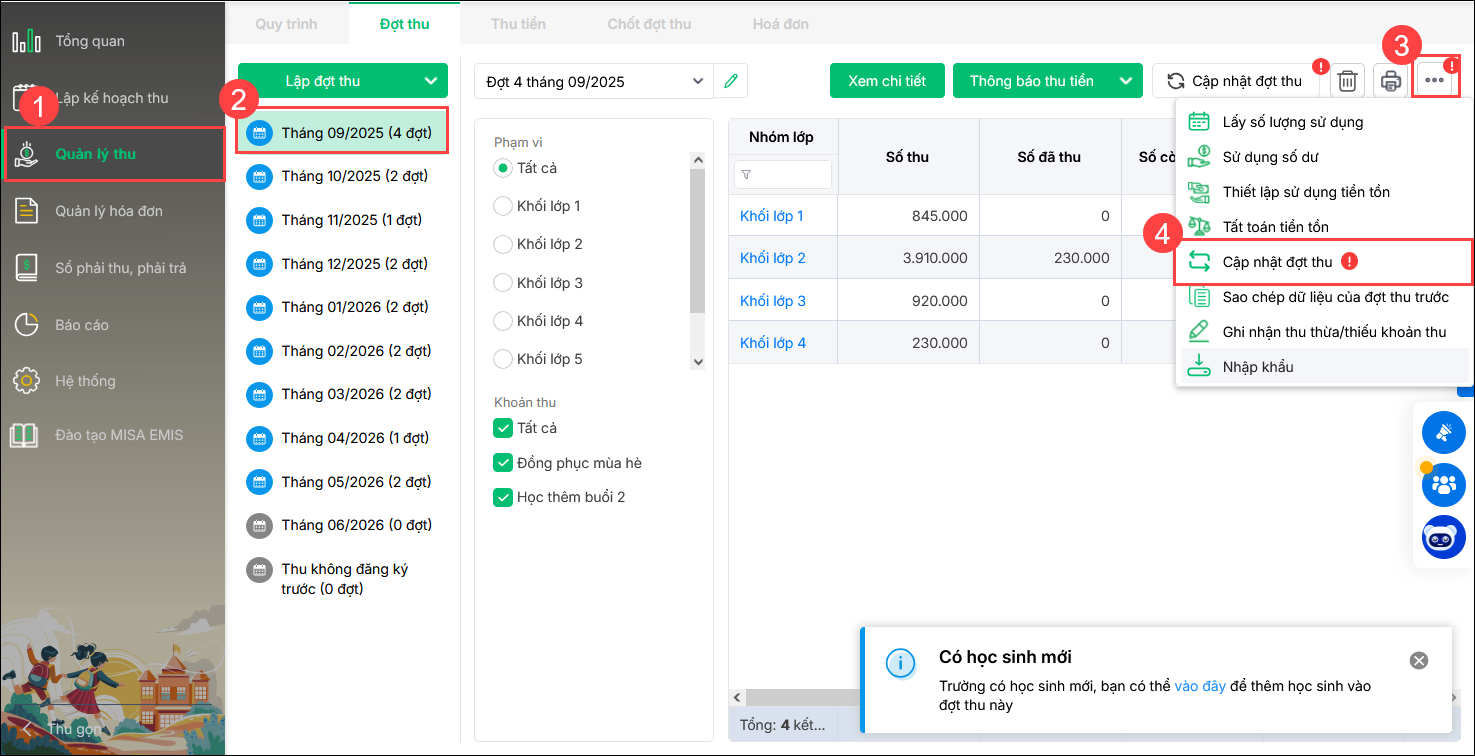Close the new student notification
Screen dimensions: 1475x756
click(x=1418, y=660)
